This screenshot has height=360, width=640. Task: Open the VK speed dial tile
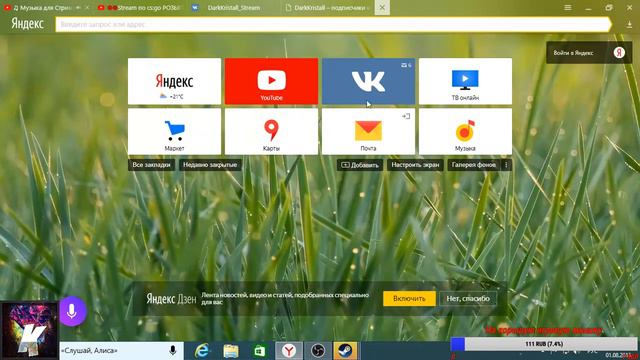pyautogui.click(x=368, y=81)
